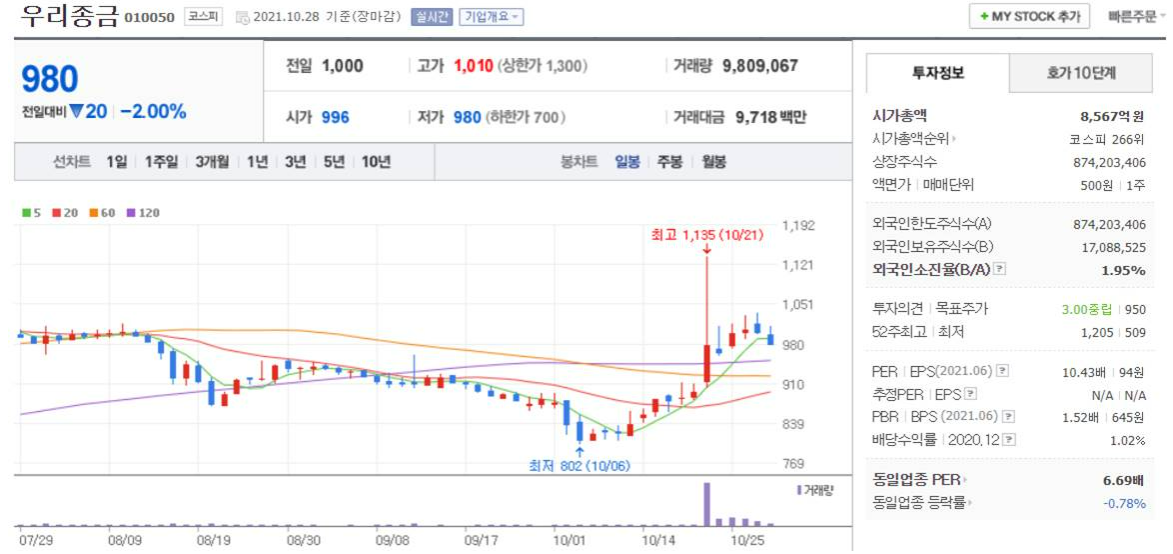This screenshot has width=1173, height=554.
Task: Click orange 60-day moving average legend marker
Action: coord(93,213)
